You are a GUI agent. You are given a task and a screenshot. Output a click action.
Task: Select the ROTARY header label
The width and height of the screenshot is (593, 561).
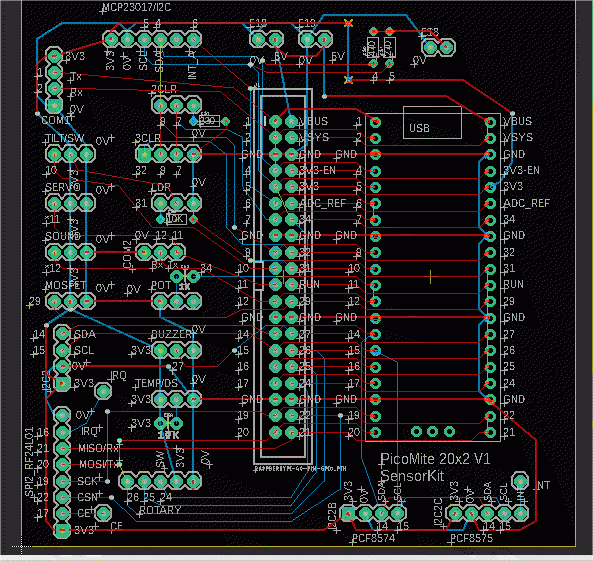click(x=160, y=510)
